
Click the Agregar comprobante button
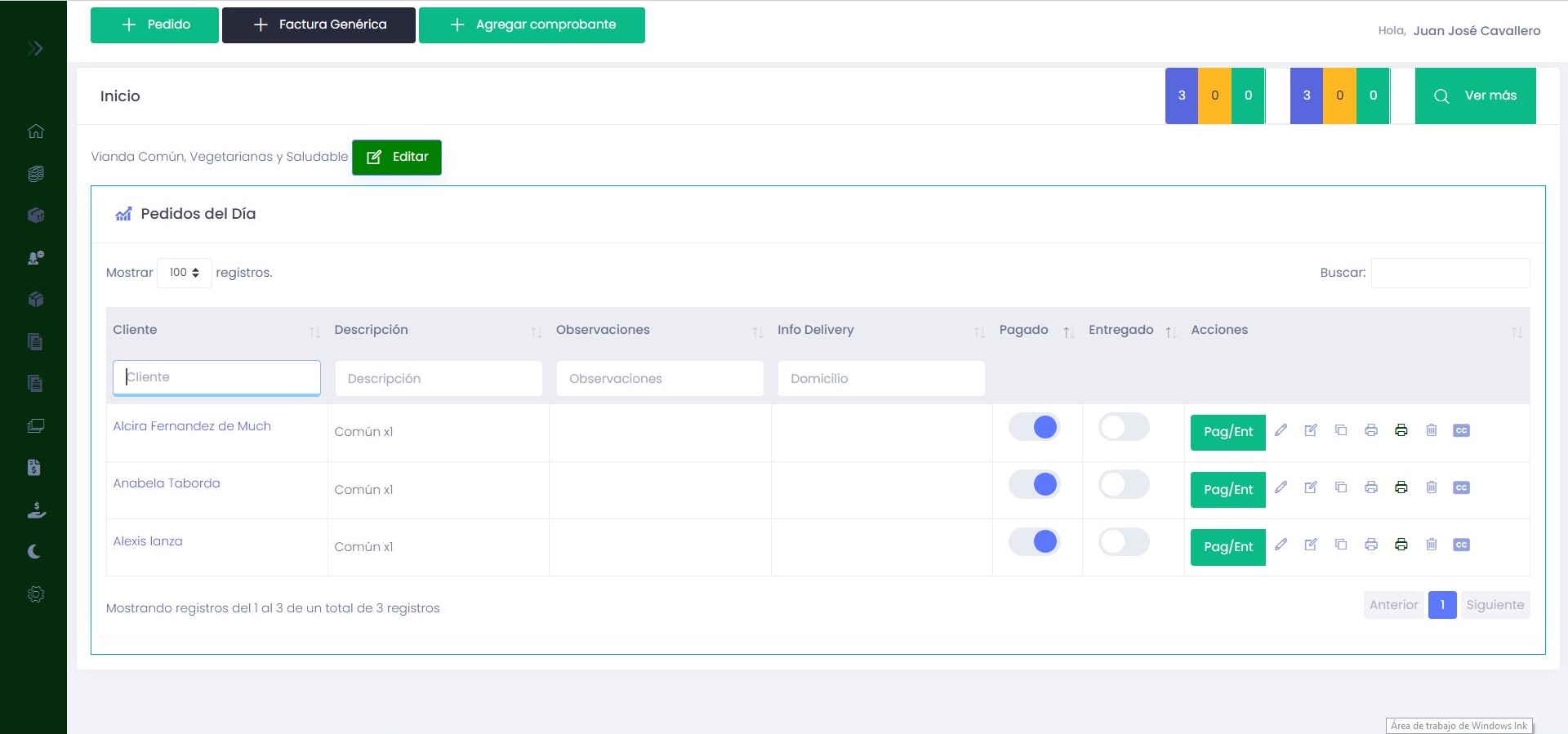[532, 25]
